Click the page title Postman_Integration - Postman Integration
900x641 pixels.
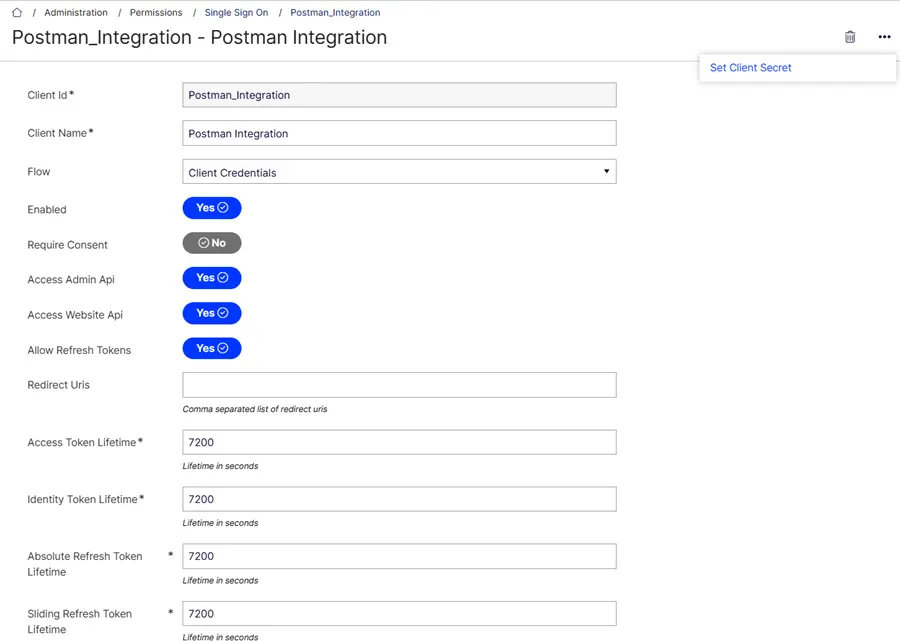click(x=199, y=37)
